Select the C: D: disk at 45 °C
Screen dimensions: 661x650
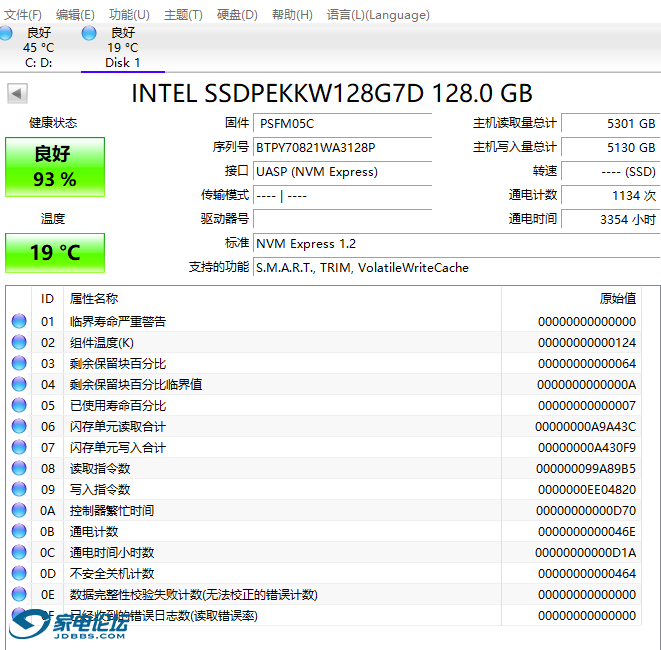click(39, 47)
